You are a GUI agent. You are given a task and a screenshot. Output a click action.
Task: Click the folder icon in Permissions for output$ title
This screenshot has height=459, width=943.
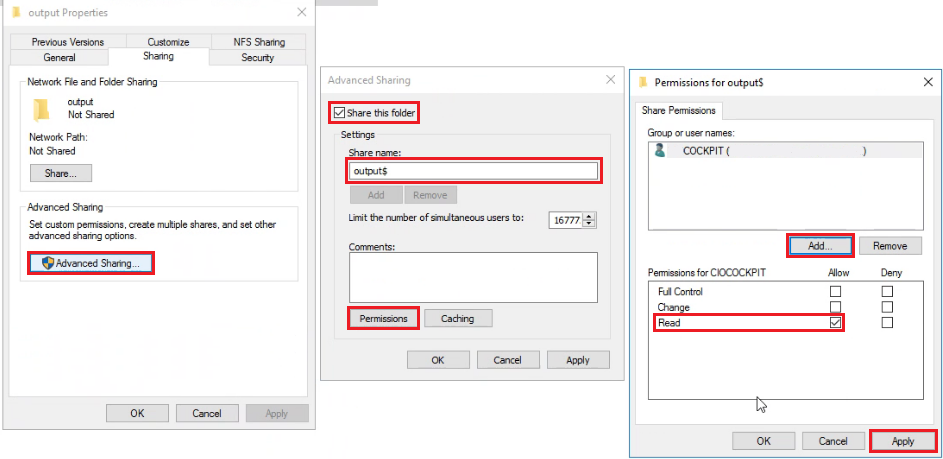pos(643,82)
